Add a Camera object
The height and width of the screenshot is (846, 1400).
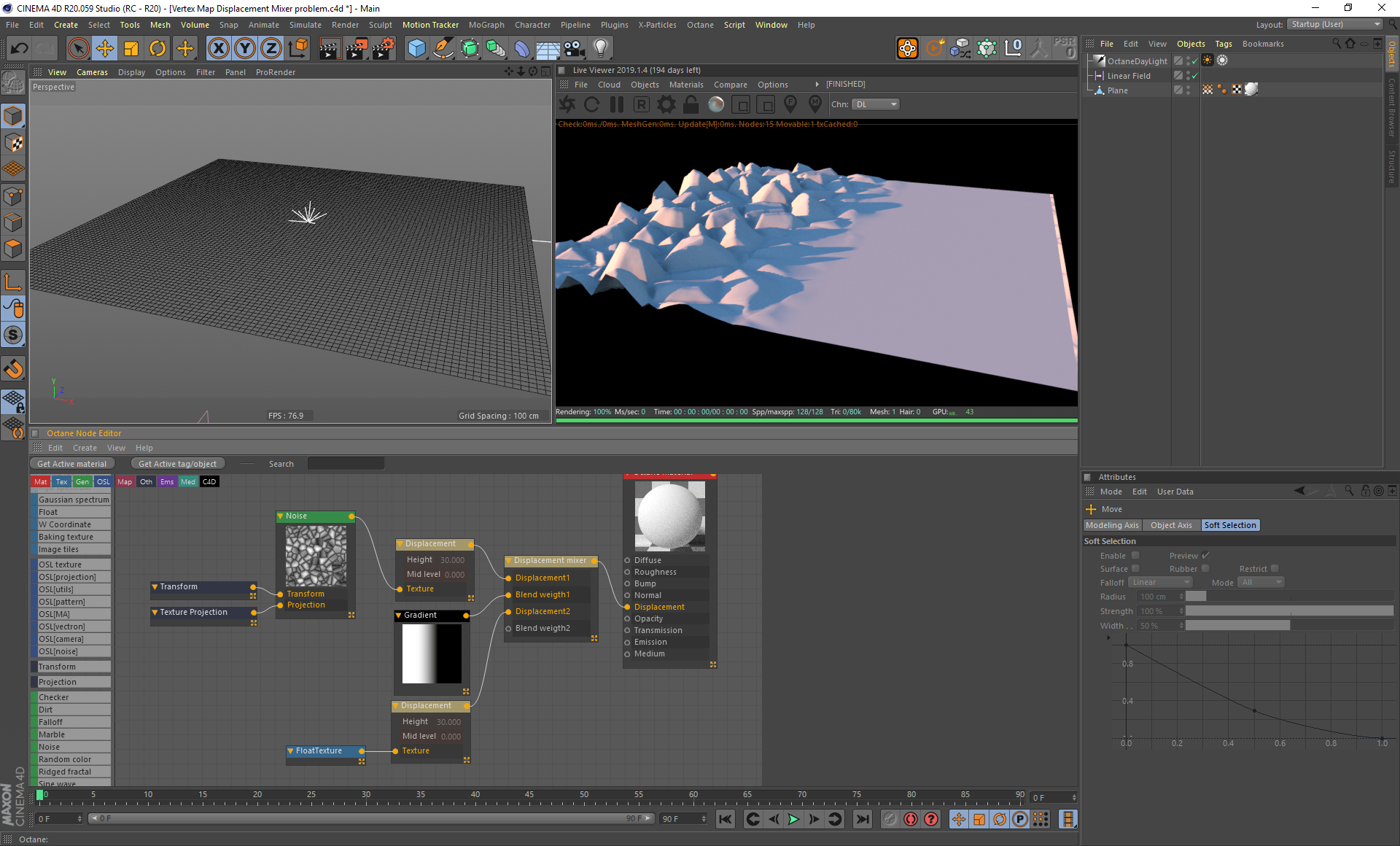click(574, 49)
